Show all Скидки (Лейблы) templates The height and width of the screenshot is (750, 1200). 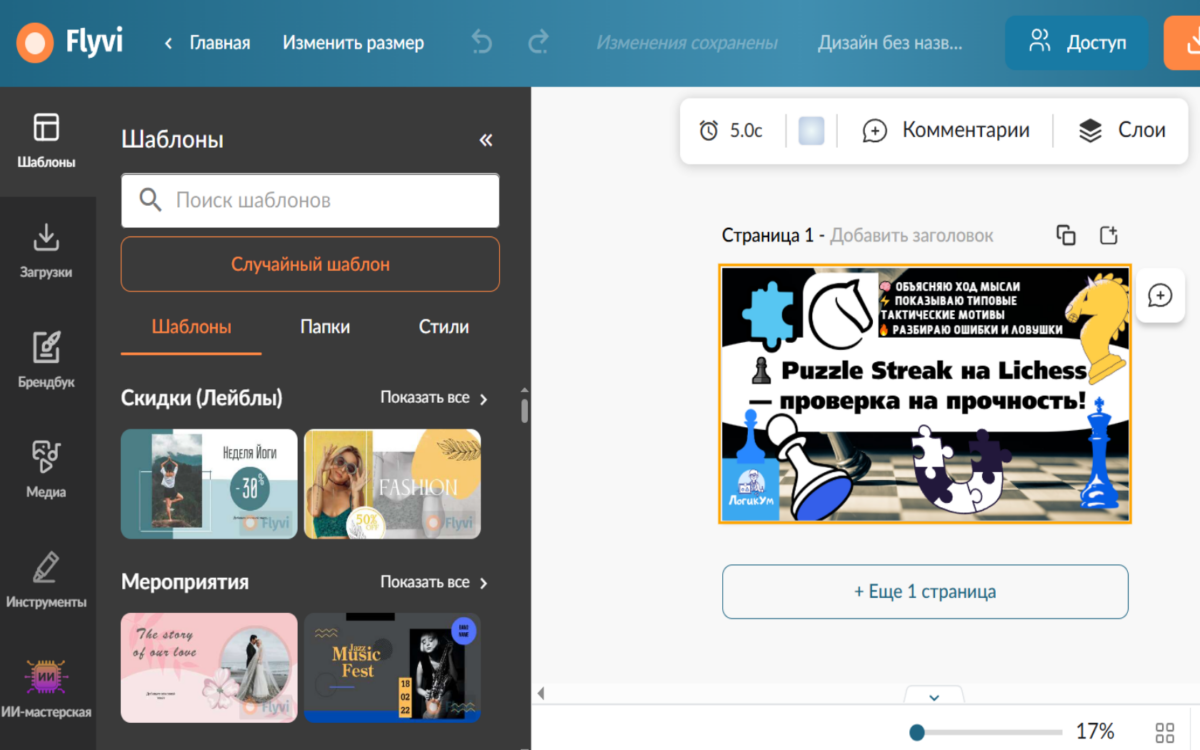point(435,398)
